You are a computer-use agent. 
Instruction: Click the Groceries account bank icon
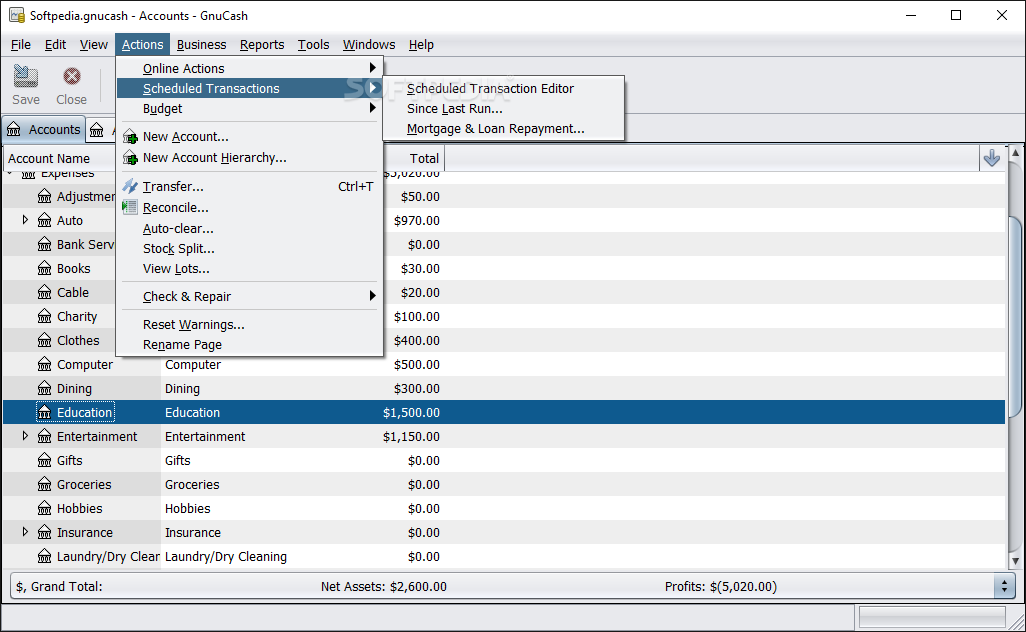[44, 485]
